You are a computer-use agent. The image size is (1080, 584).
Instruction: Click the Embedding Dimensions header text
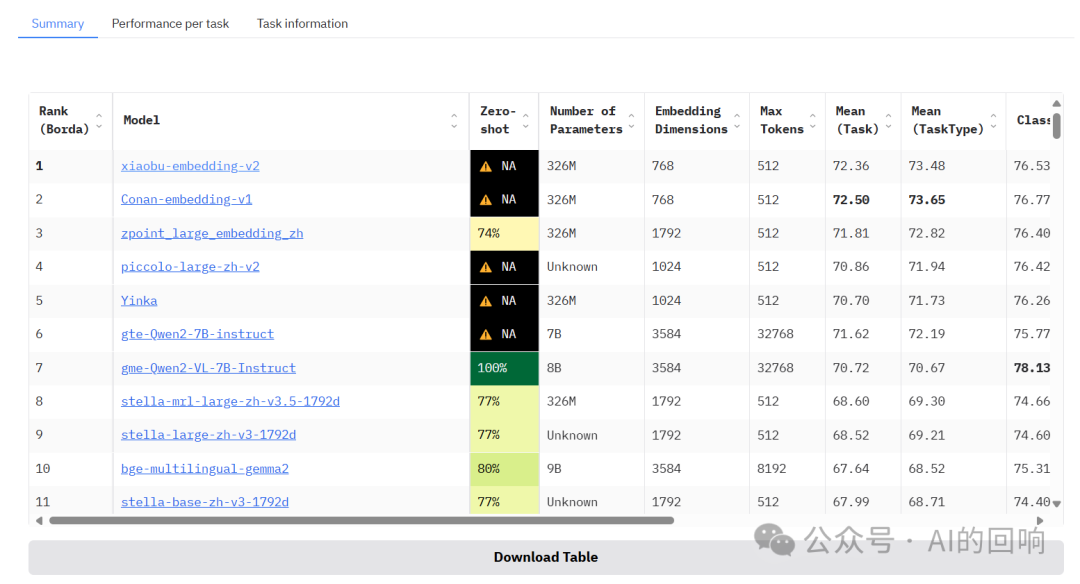coord(691,121)
